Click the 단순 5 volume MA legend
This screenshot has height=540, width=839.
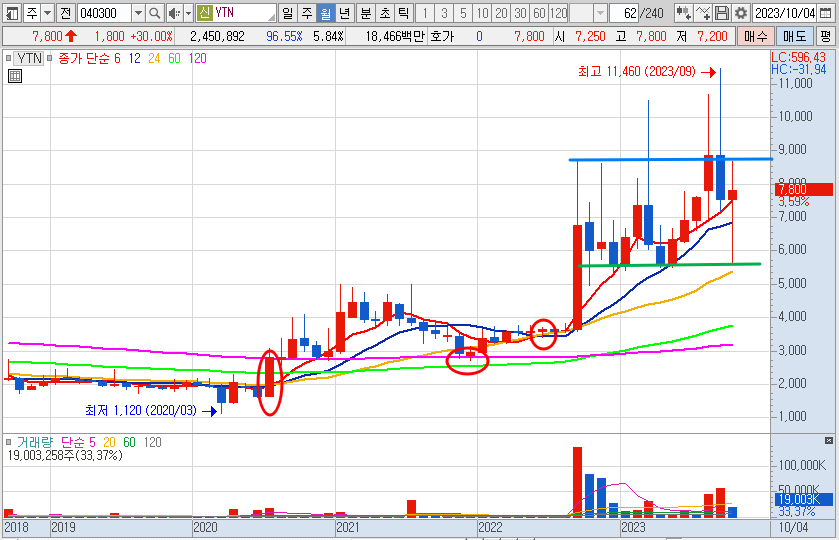pos(78,442)
